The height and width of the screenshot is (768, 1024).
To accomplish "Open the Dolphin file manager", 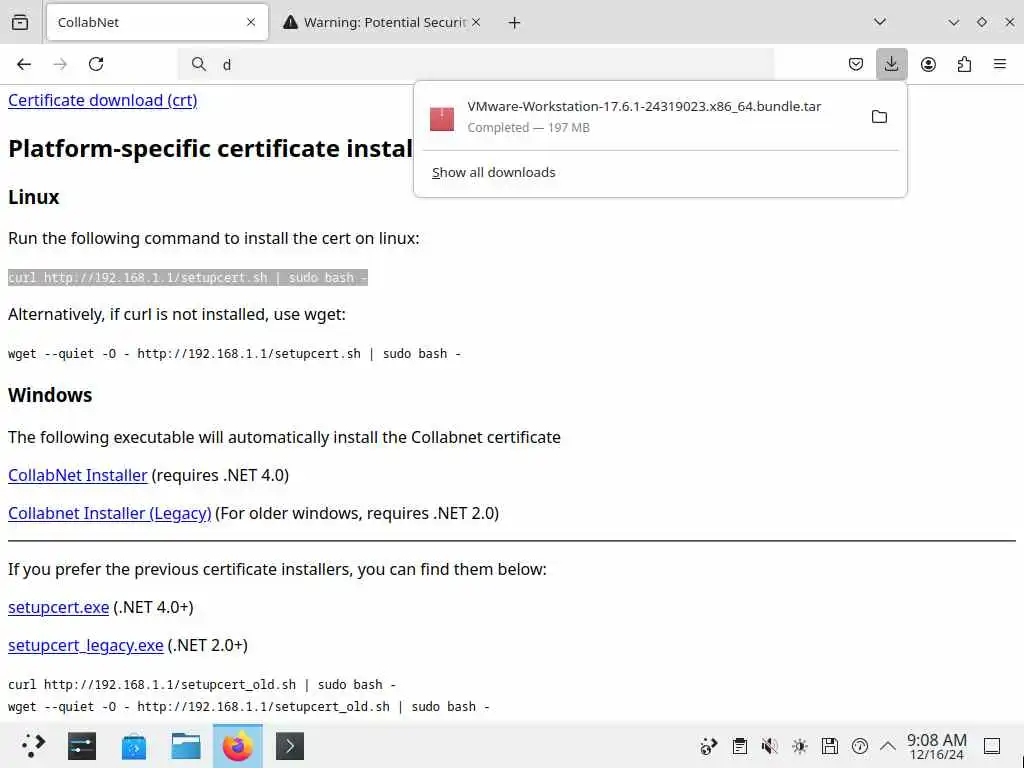I will (x=185, y=746).
